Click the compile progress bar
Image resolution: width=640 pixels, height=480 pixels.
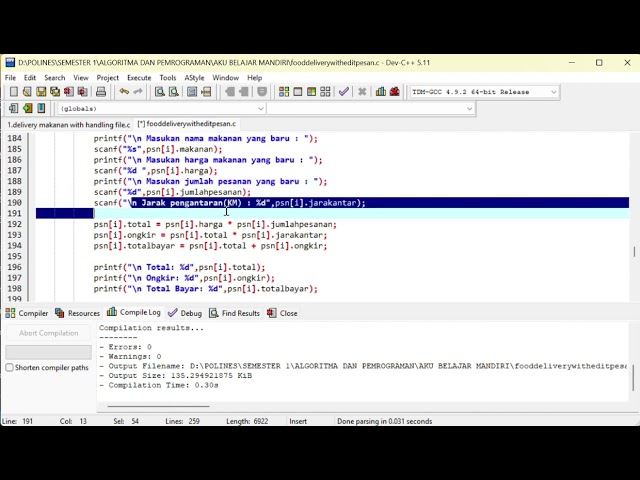click(x=49, y=352)
